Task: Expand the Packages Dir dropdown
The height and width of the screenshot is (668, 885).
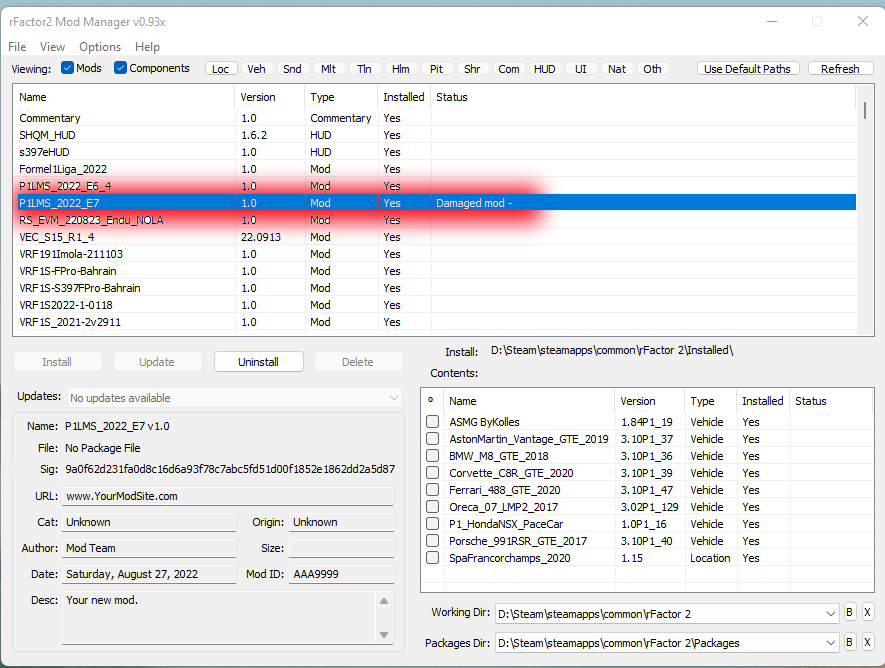Action: coord(831,642)
